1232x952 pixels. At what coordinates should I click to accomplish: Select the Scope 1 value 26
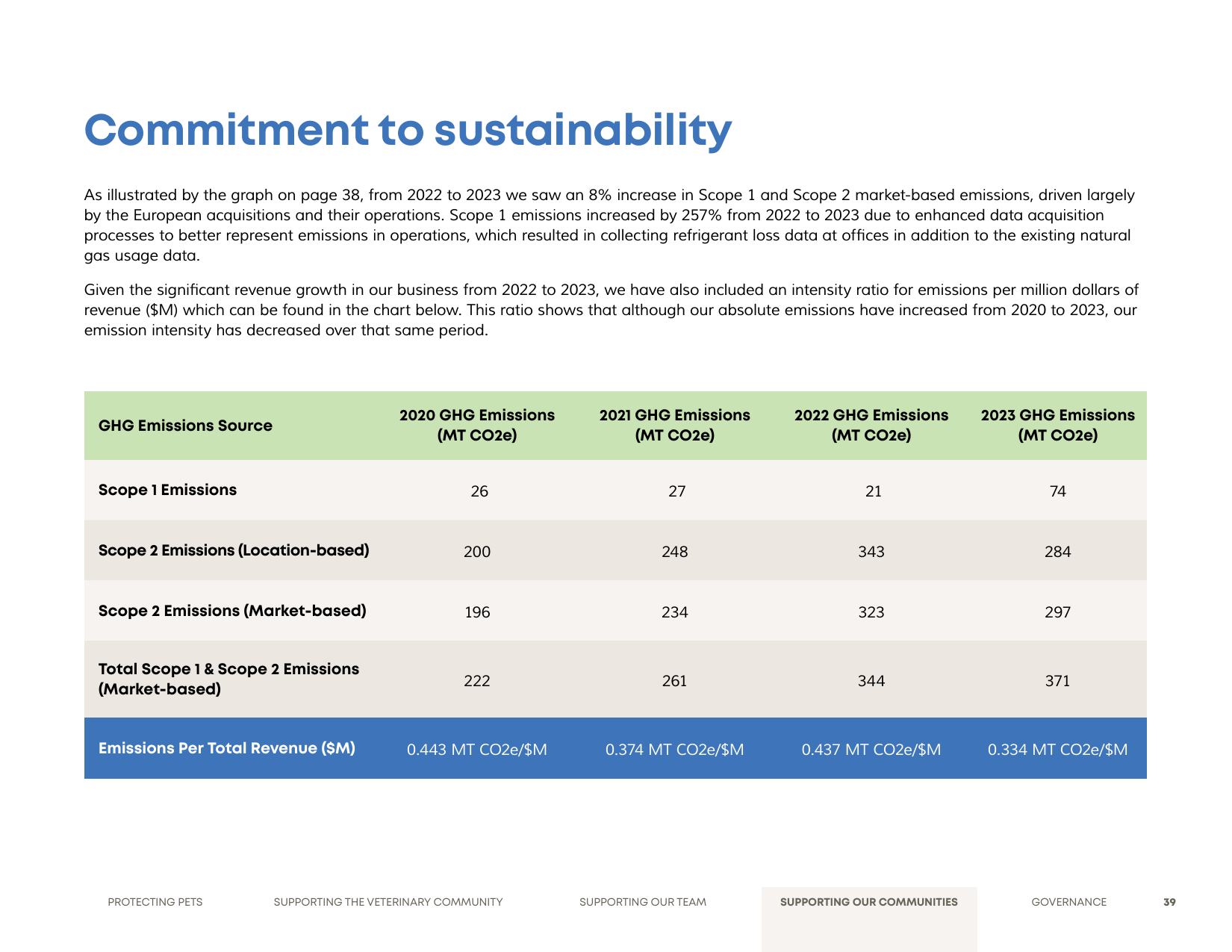[479, 491]
